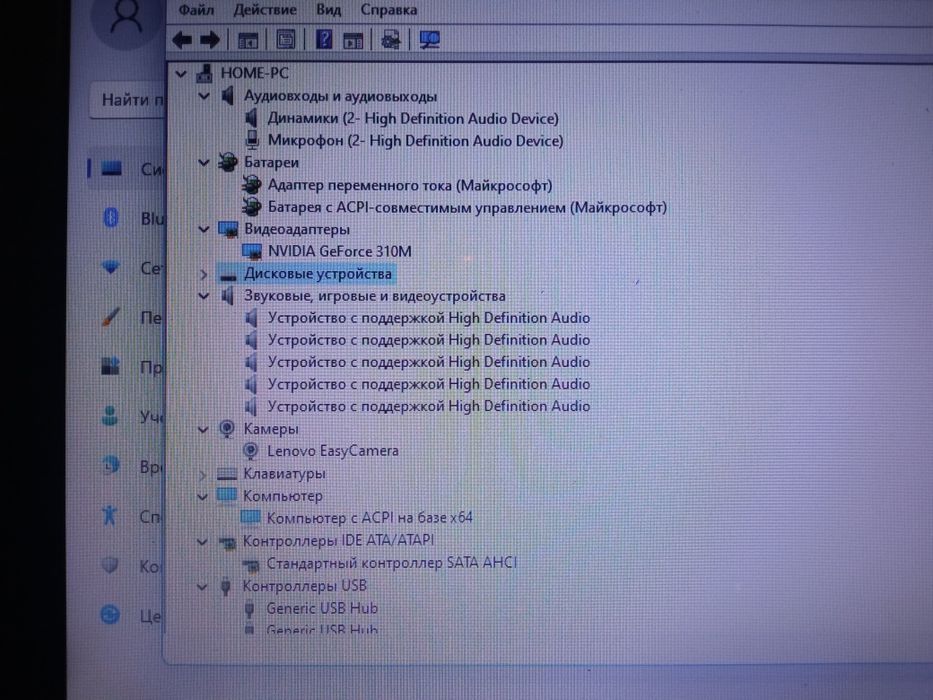Select Компьютер с ACPI на базе x64
This screenshot has height=700, width=933.
pos(370,518)
